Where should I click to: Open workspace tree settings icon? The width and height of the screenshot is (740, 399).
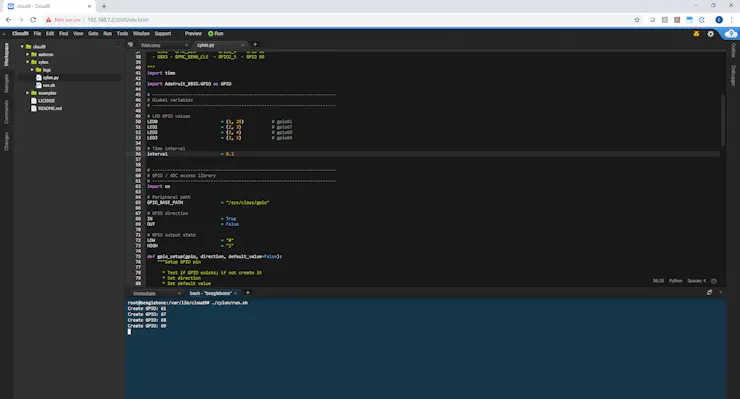(118, 43)
